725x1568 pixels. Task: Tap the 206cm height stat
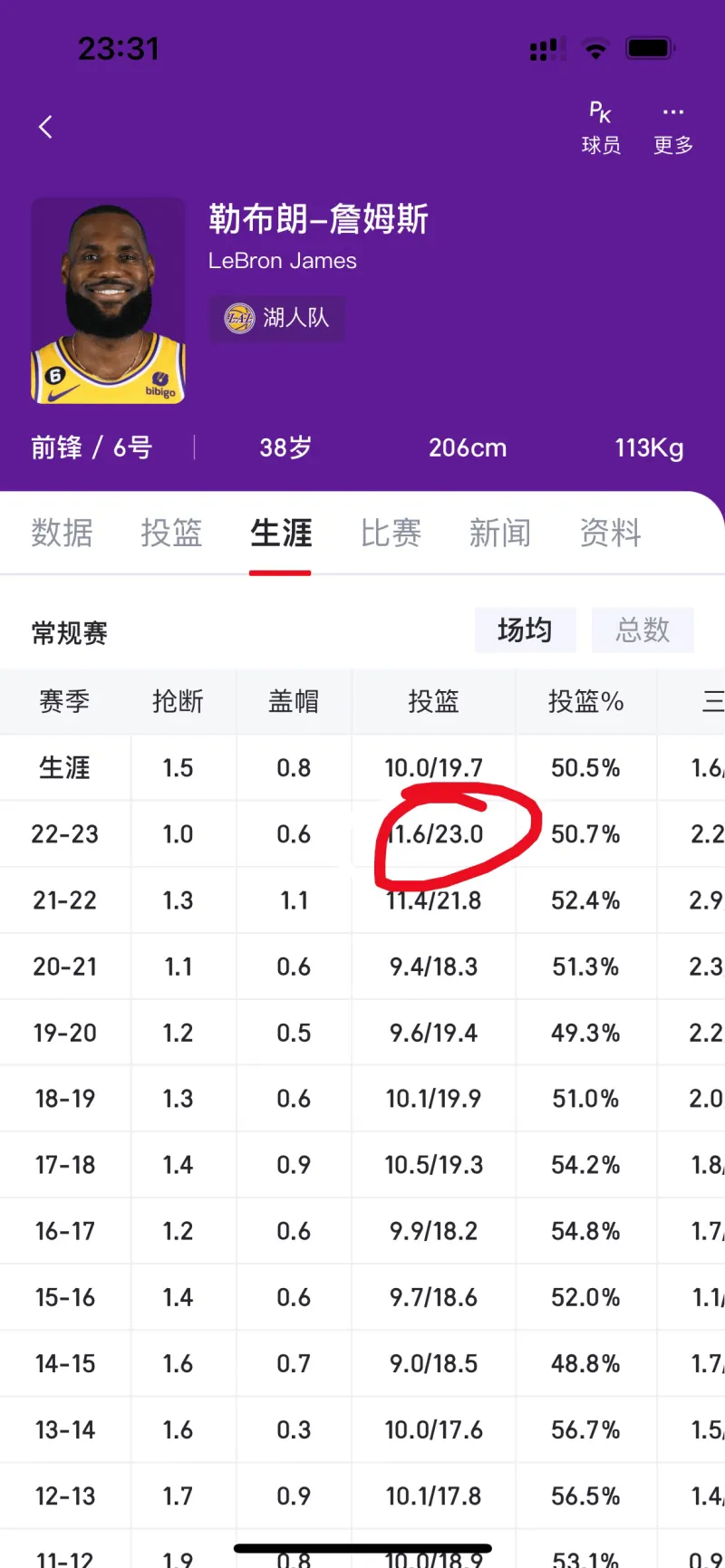(468, 447)
